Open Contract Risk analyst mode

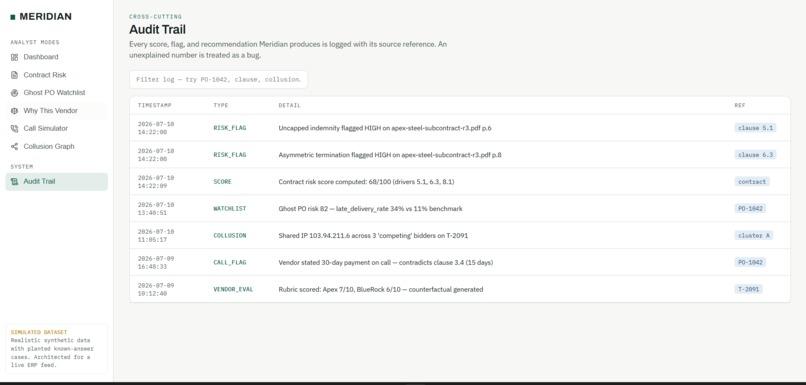point(57,75)
